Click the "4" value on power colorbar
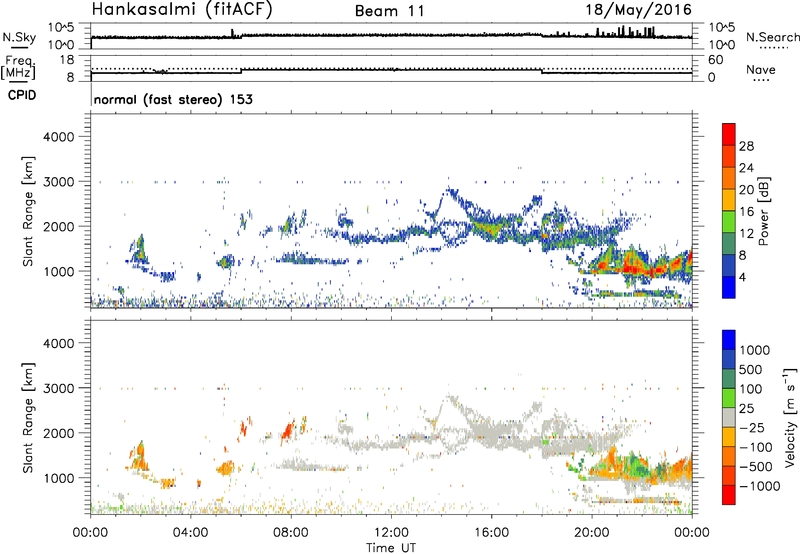The height and width of the screenshot is (554, 800). point(742,277)
